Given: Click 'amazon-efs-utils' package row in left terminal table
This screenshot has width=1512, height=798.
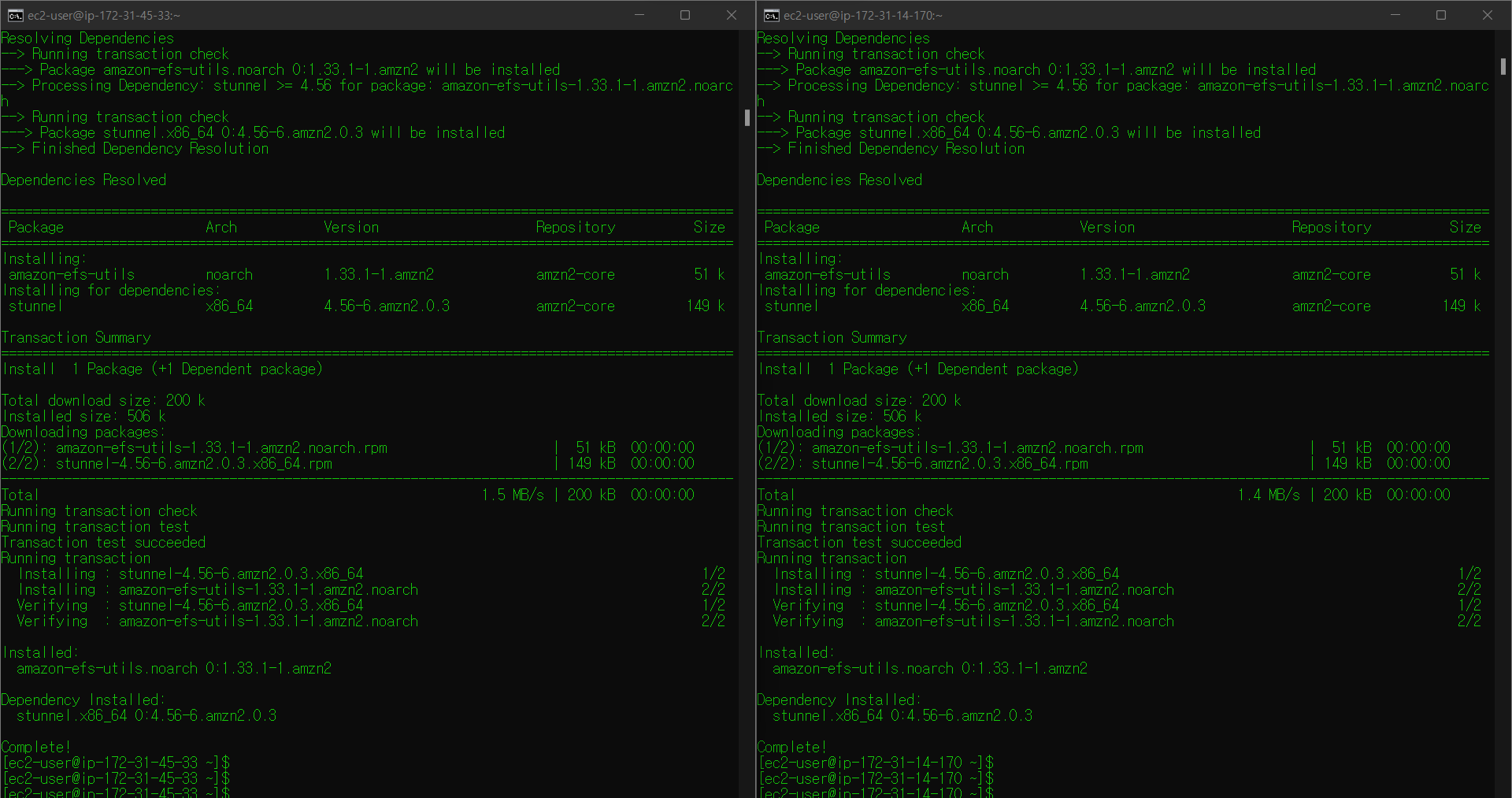Looking at the screenshot, I should [366, 275].
